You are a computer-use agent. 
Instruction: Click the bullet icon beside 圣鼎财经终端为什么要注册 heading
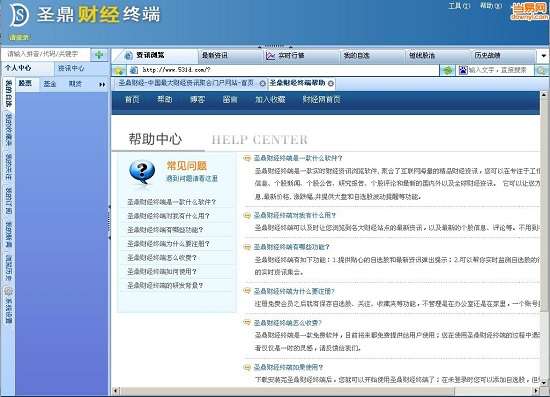tap(247, 291)
